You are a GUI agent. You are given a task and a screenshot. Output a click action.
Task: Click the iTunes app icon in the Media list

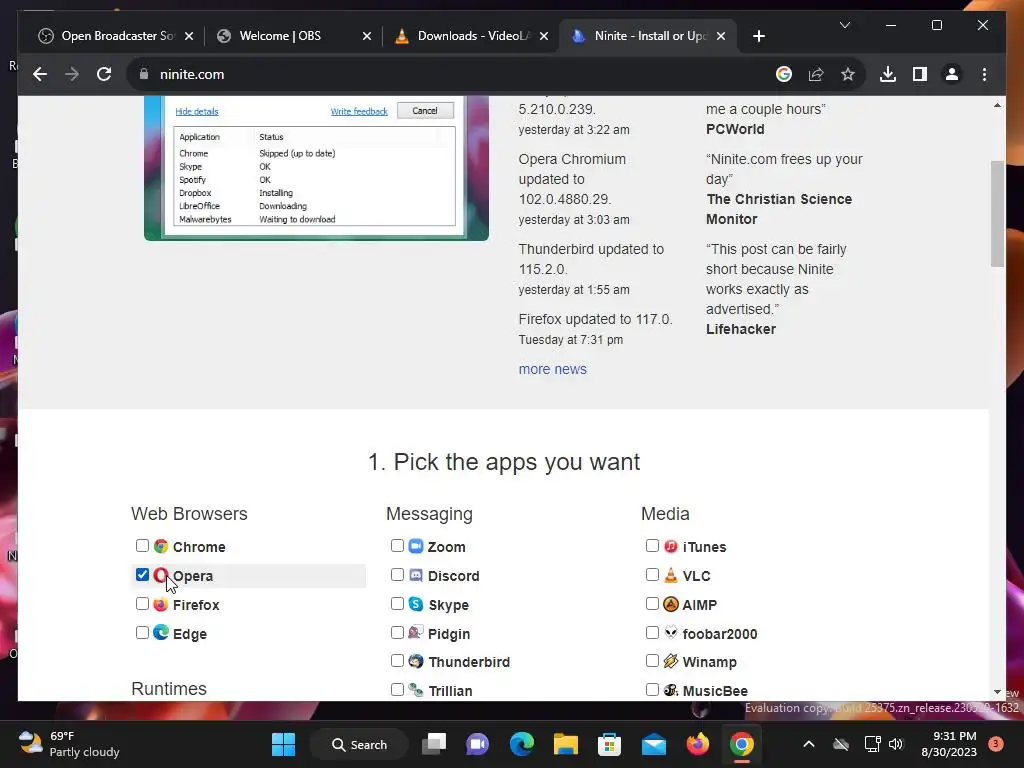[x=671, y=546]
